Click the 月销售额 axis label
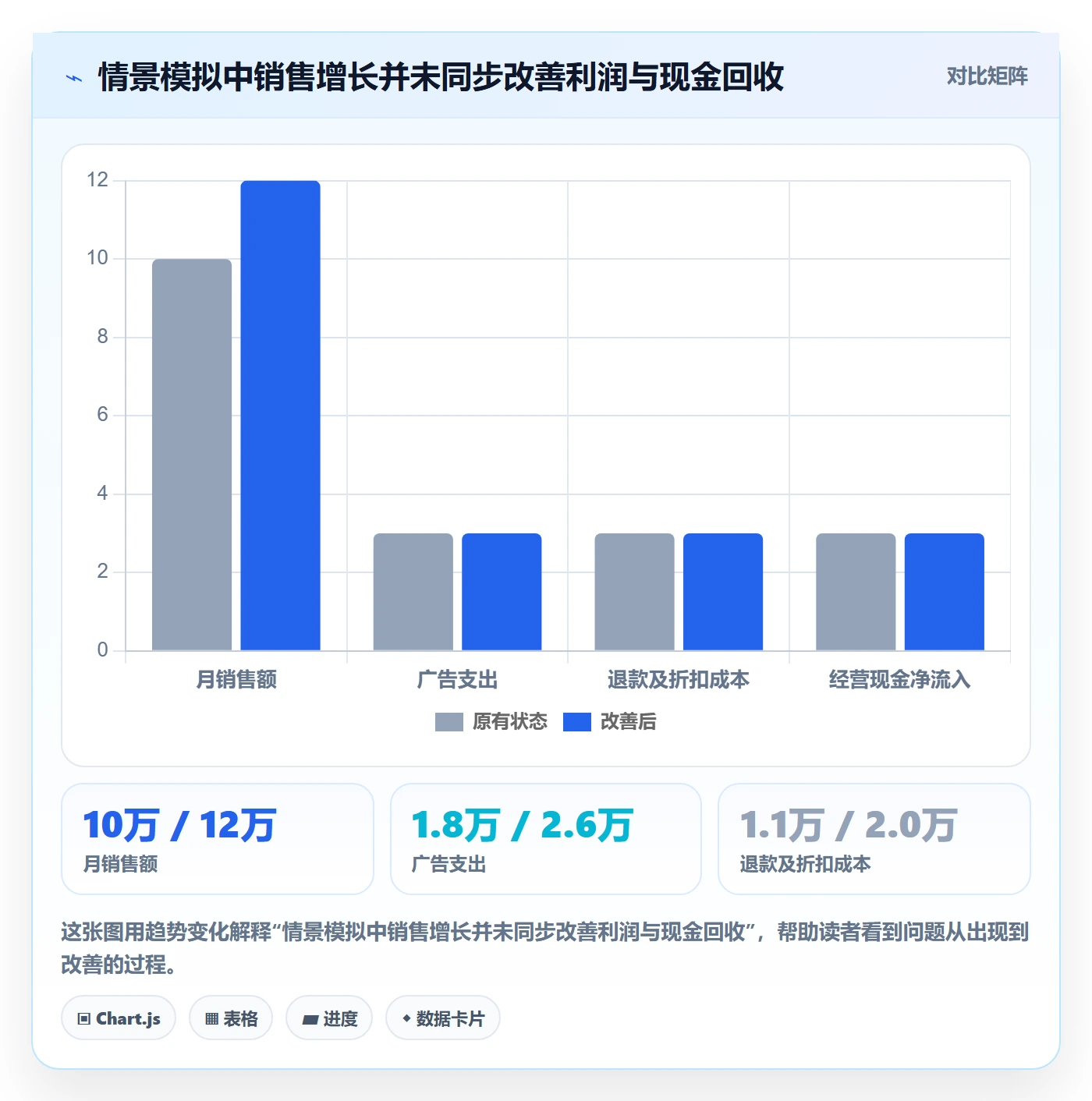The image size is (1092, 1101). click(236, 680)
